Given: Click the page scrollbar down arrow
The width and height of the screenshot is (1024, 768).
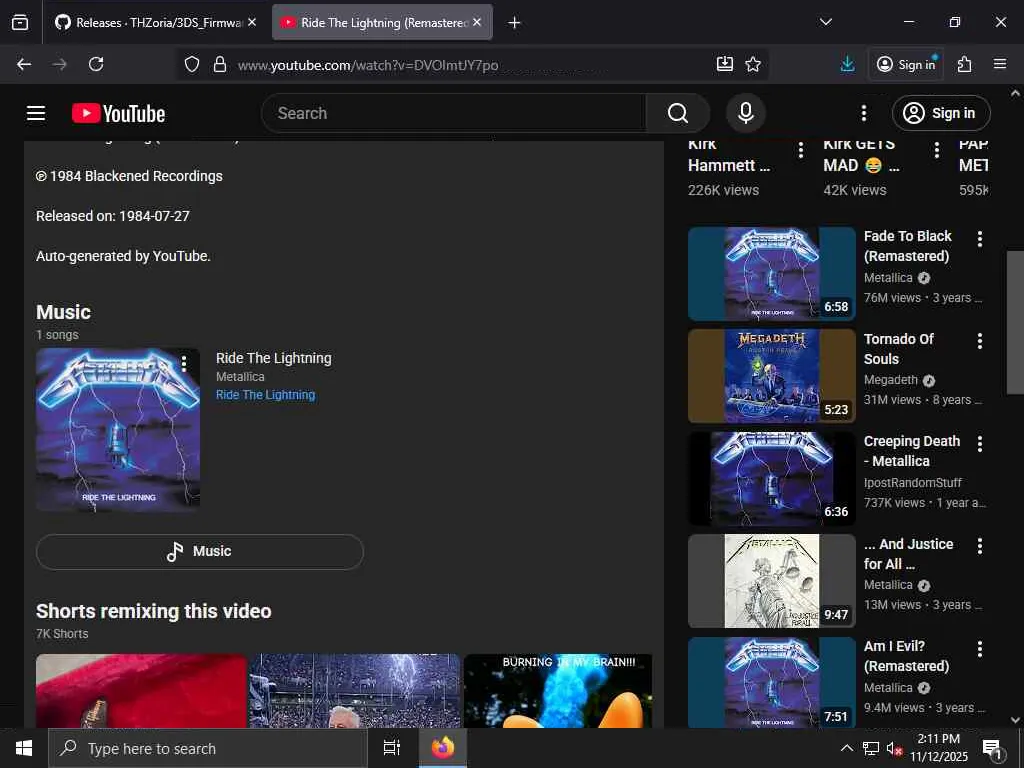Looking at the screenshot, I should point(1015,720).
